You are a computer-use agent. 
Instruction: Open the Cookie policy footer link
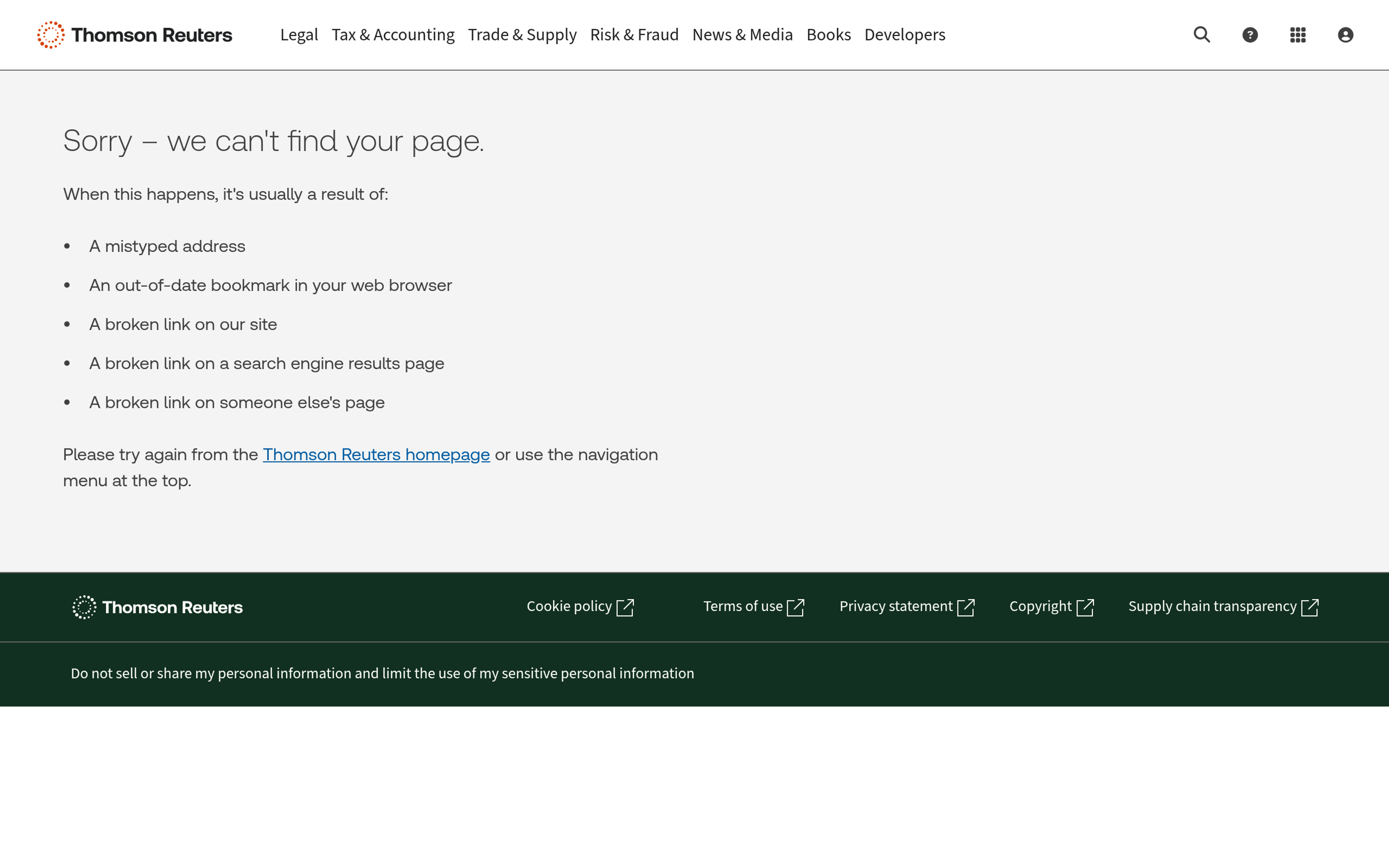coord(580,607)
